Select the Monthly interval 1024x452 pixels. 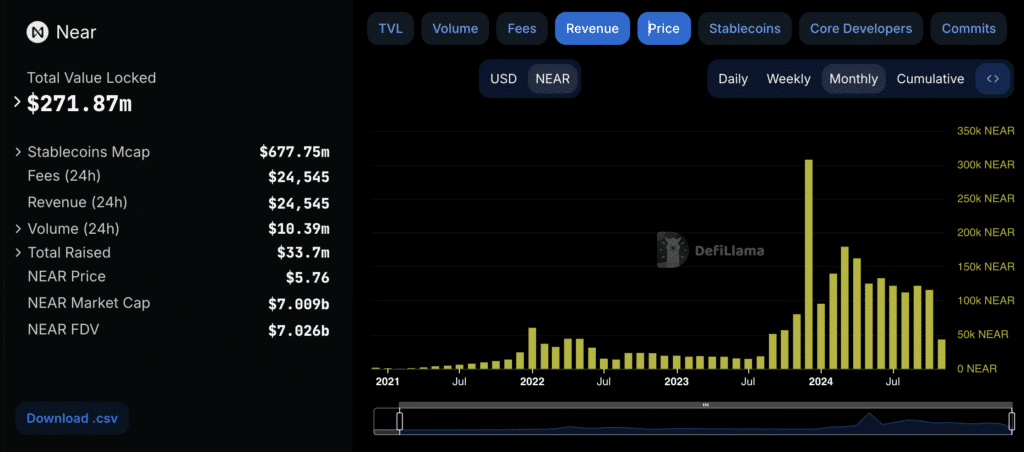pos(854,79)
